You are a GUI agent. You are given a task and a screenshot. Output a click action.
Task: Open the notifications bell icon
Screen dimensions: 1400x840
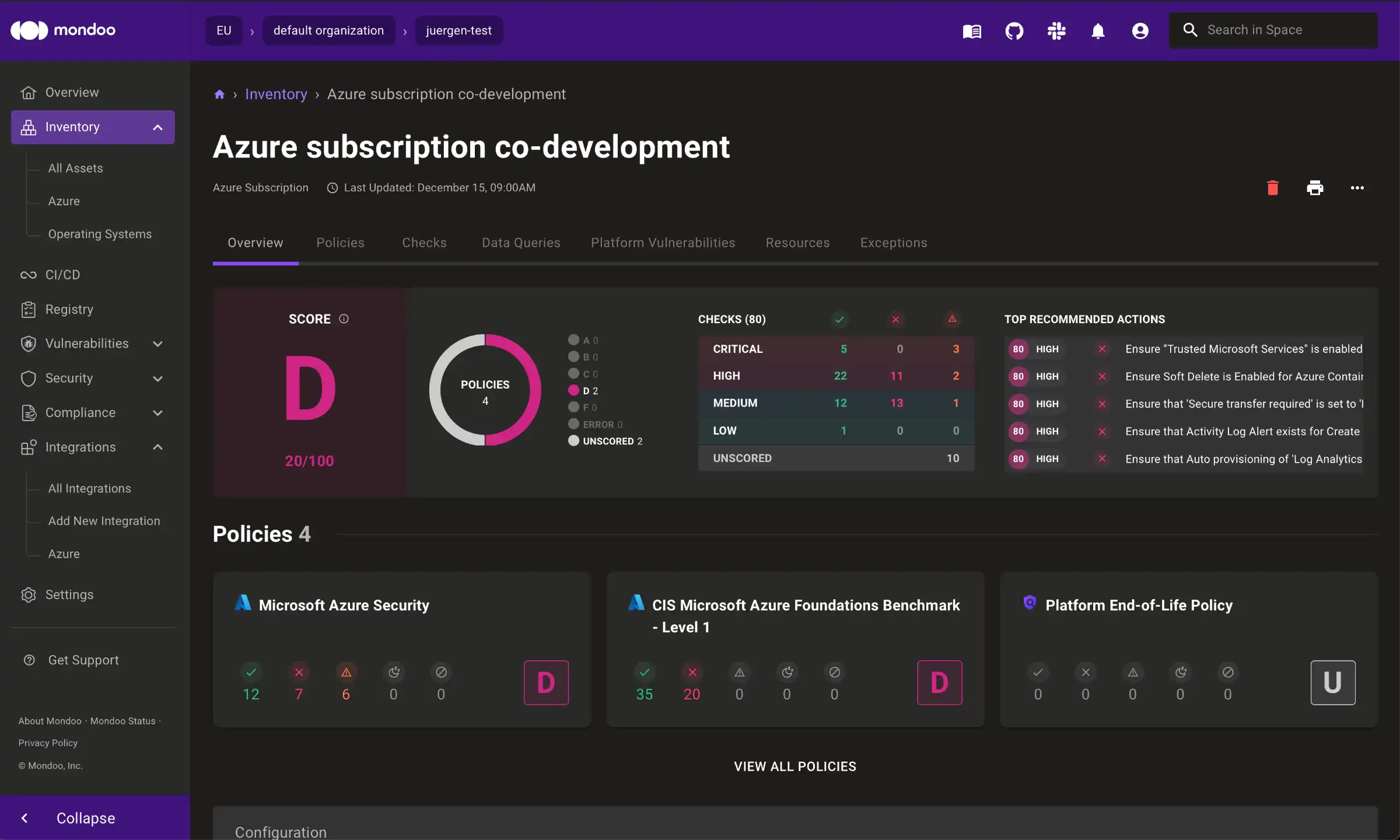pyautogui.click(x=1097, y=31)
